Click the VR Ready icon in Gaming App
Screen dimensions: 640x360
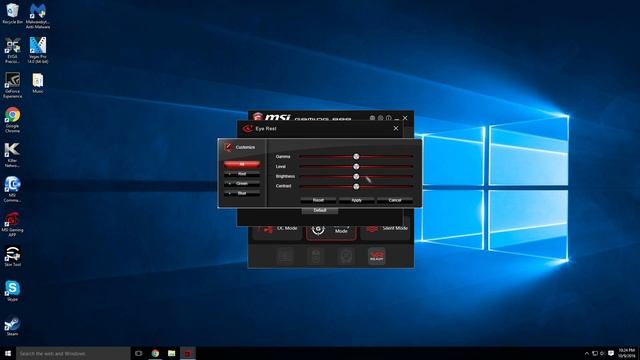pyautogui.click(x=376, y=256)
